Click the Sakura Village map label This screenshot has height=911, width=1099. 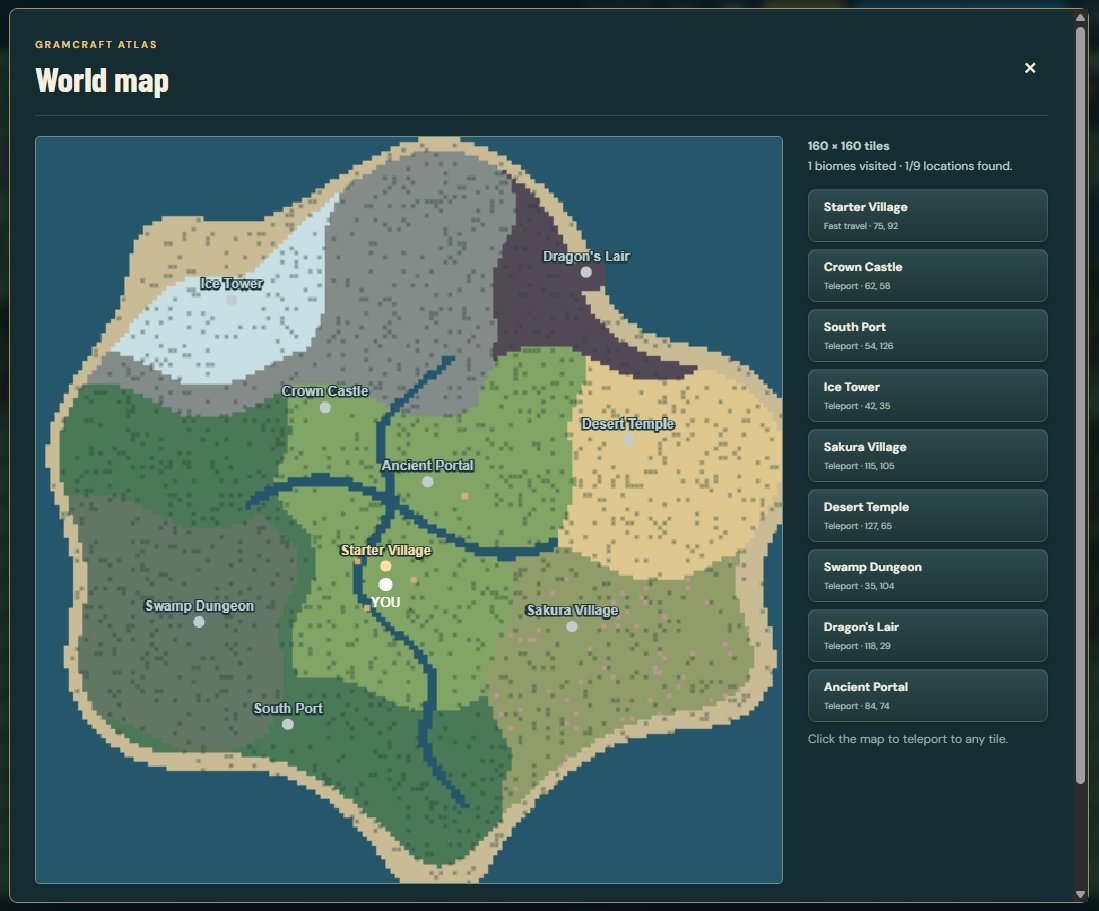click(572, 610)
